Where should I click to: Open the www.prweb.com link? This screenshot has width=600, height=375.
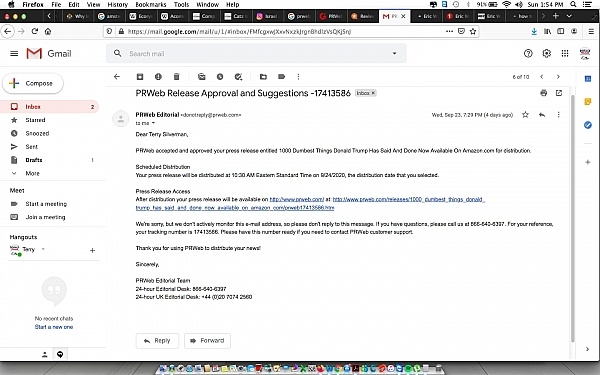(297, 199)
